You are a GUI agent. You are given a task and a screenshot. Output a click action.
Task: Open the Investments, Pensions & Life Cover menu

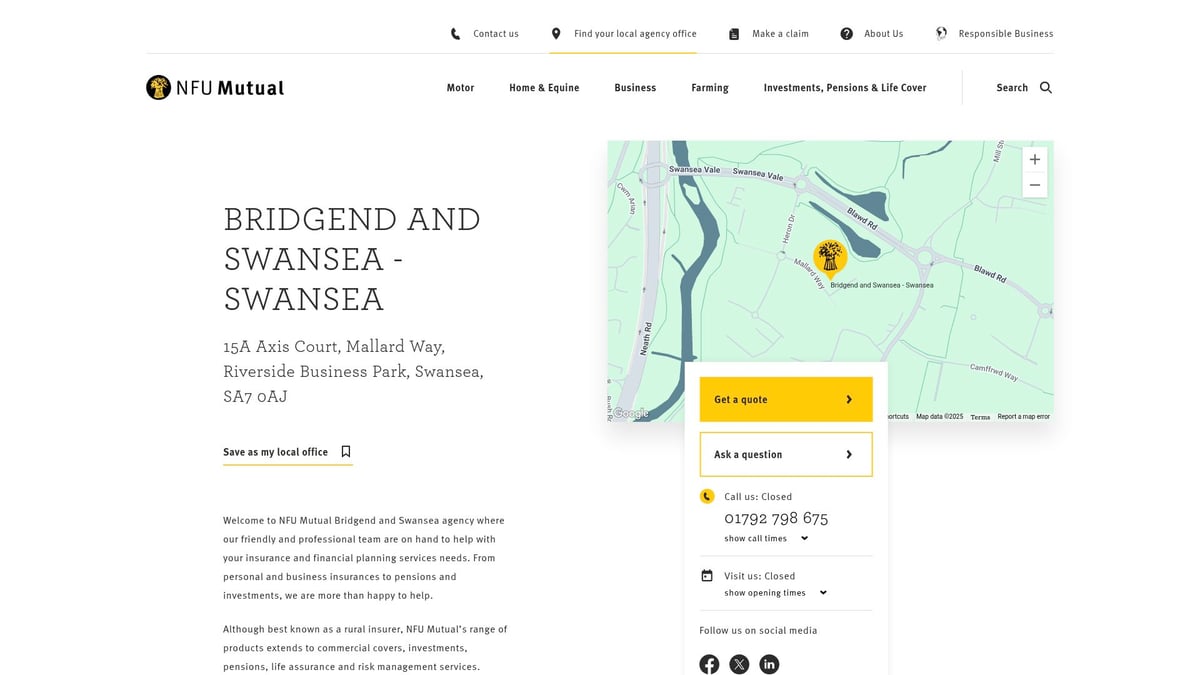click(844, 87)
